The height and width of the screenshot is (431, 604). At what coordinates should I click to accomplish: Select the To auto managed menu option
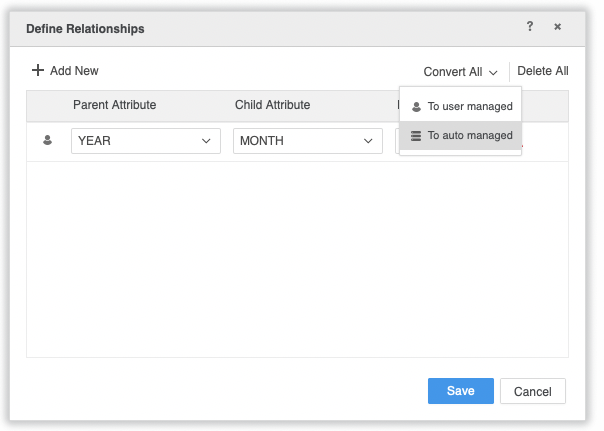coord(469,136)
